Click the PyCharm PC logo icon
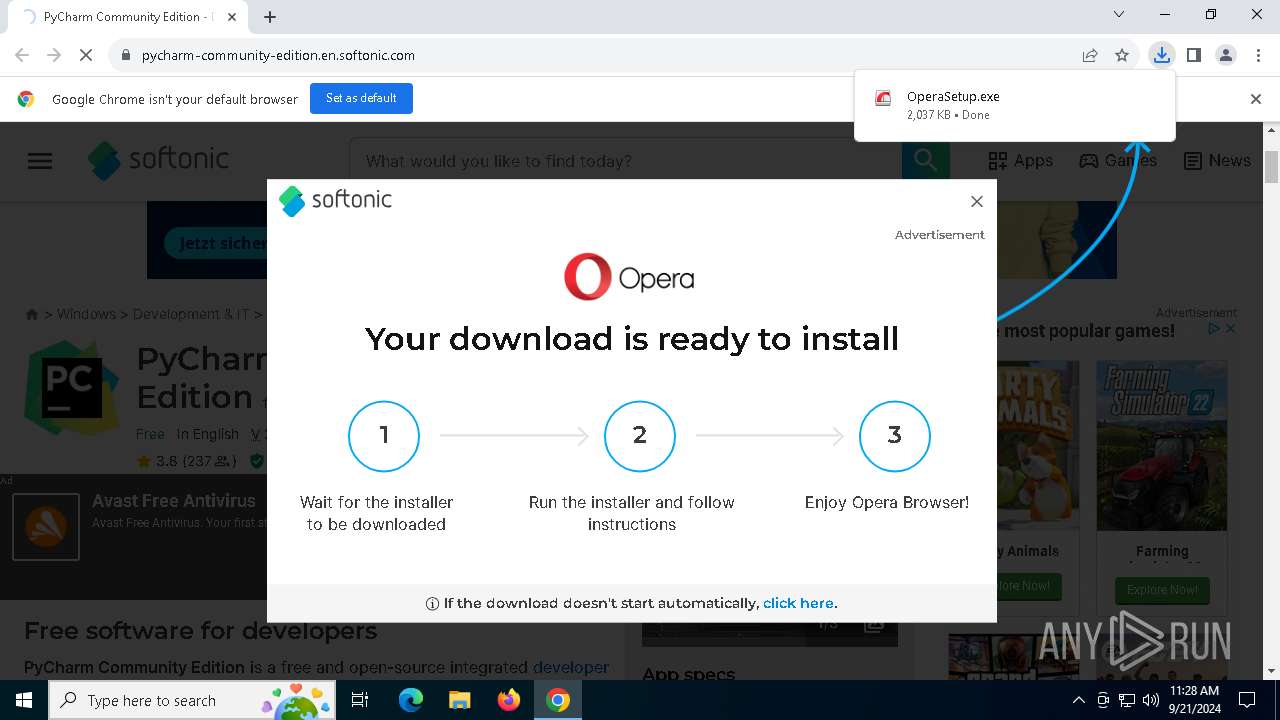This screenshot has width=1280, height=720. [71, 387]
